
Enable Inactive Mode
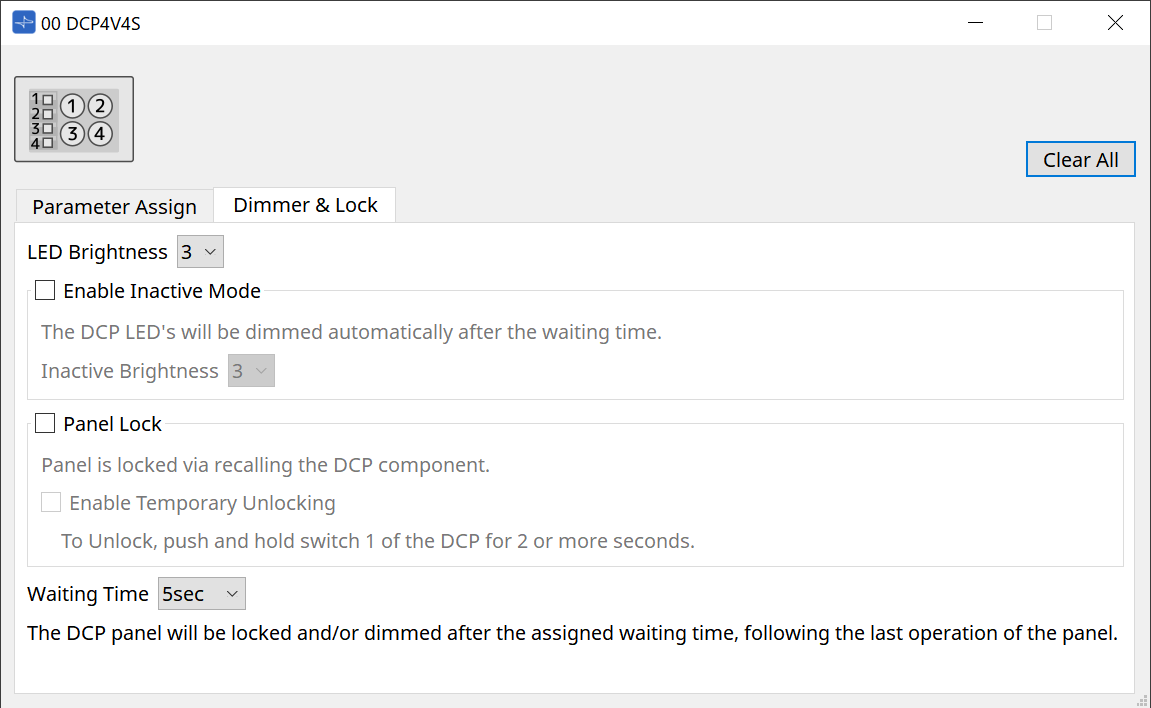click(44, 289)
